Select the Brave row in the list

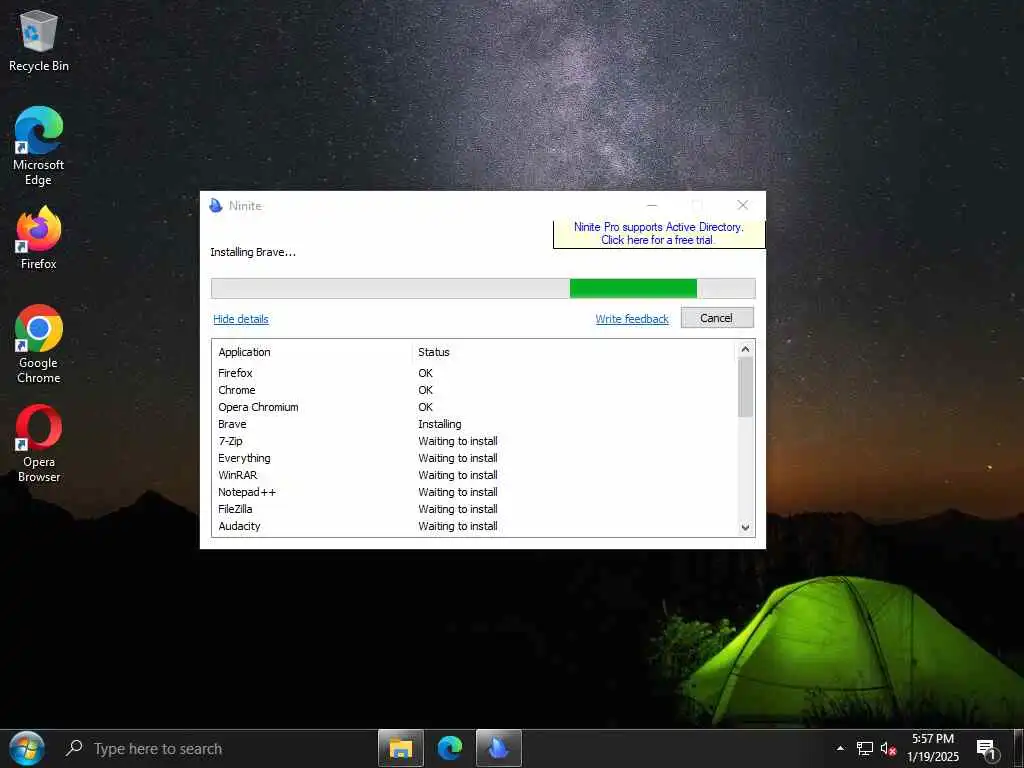[475, 424]
